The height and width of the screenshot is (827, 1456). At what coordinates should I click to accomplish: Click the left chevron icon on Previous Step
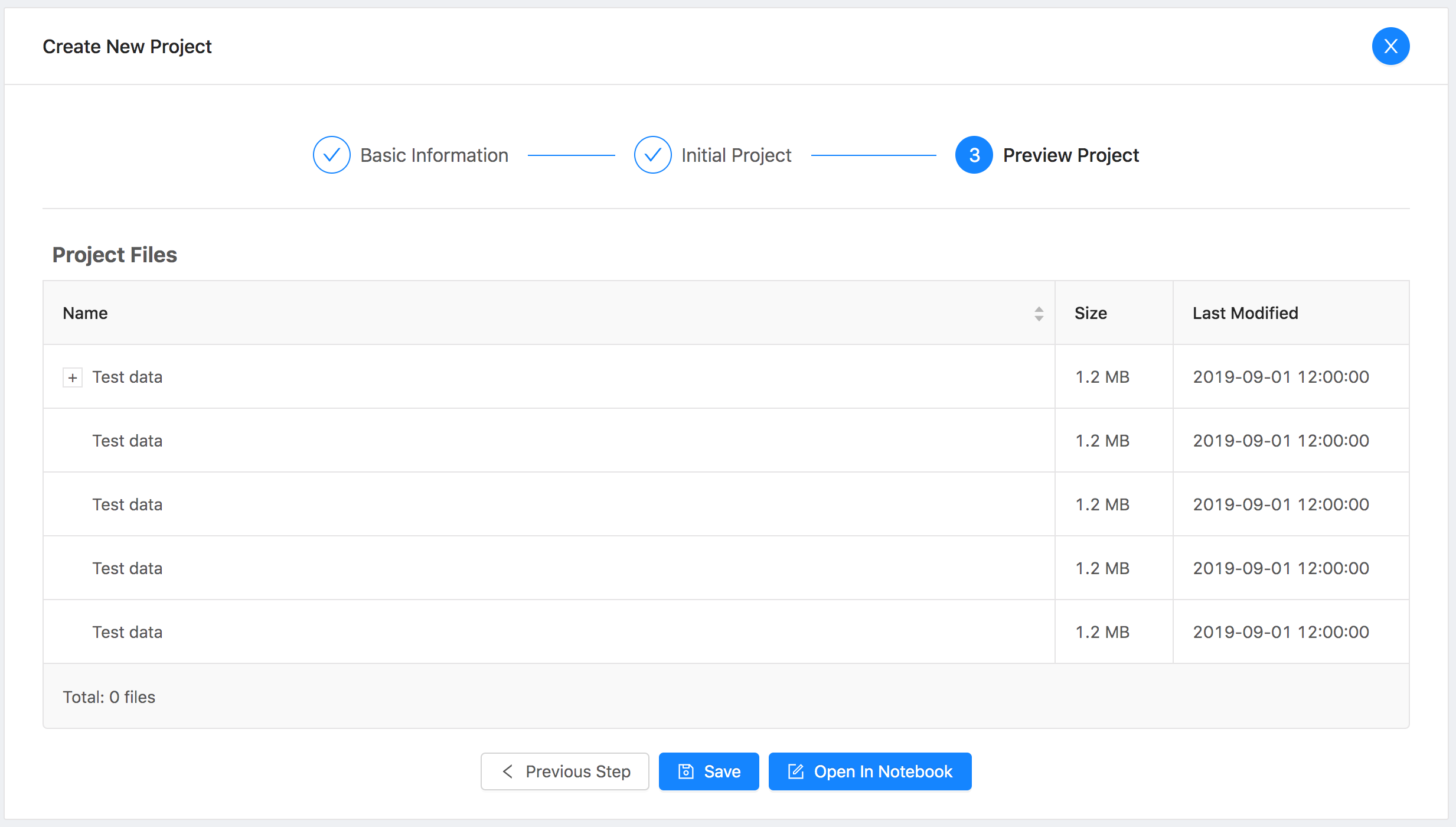508,771
